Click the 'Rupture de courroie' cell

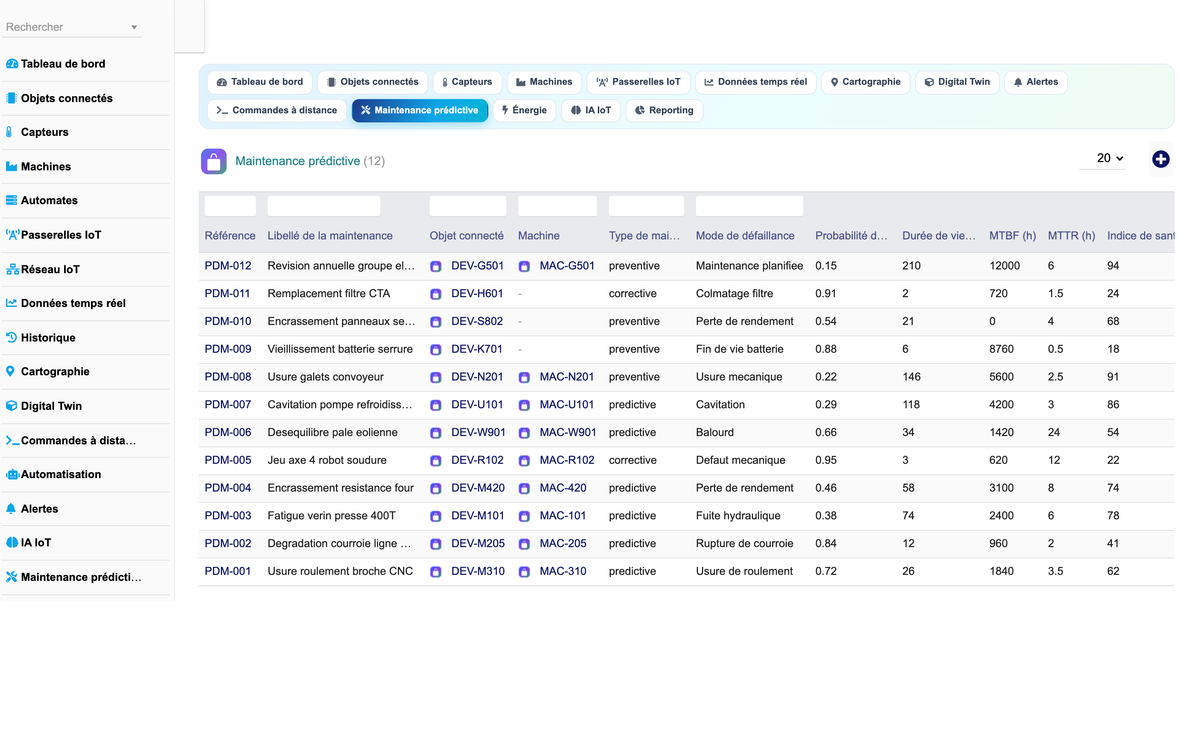pyautogui.click(x=745, y=543)
